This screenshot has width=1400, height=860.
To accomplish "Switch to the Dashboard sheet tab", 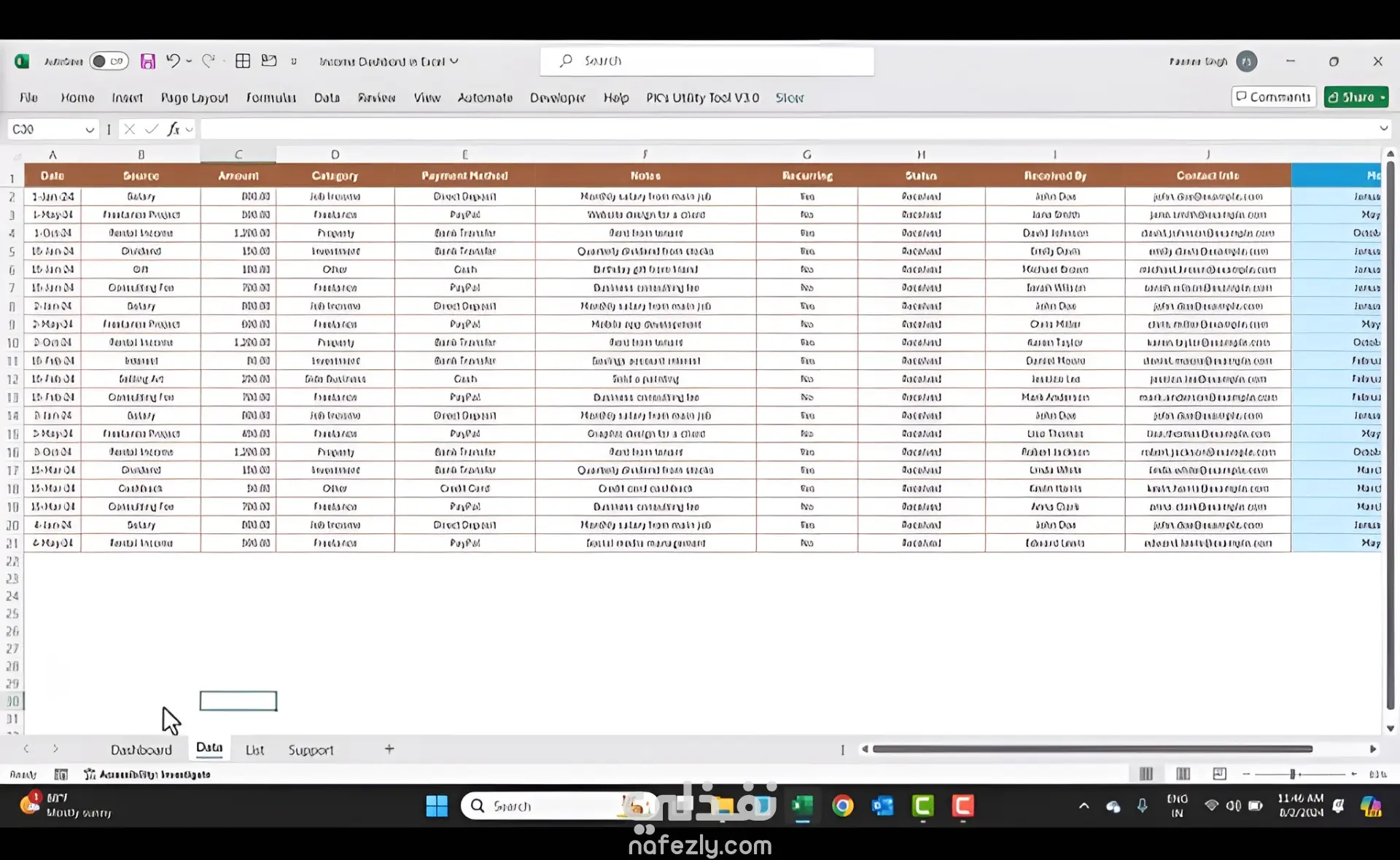I will click(141, 749).
